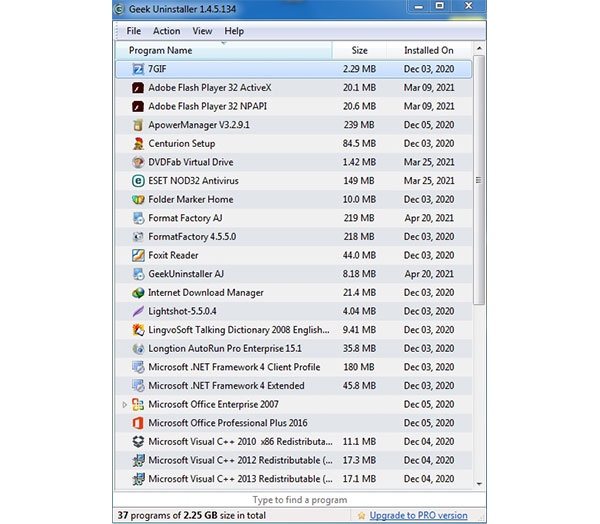The image size is (600, 524).
Task: Click the scrollbar up arrow
Action: coord(479,49)
